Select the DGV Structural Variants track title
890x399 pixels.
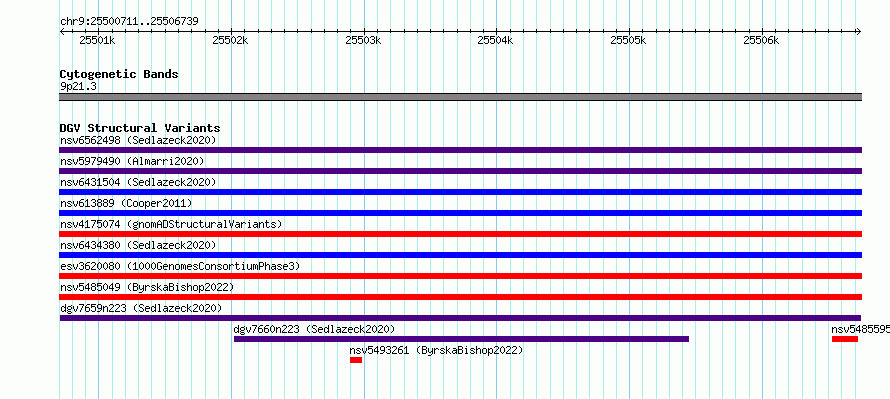point(140,128)
